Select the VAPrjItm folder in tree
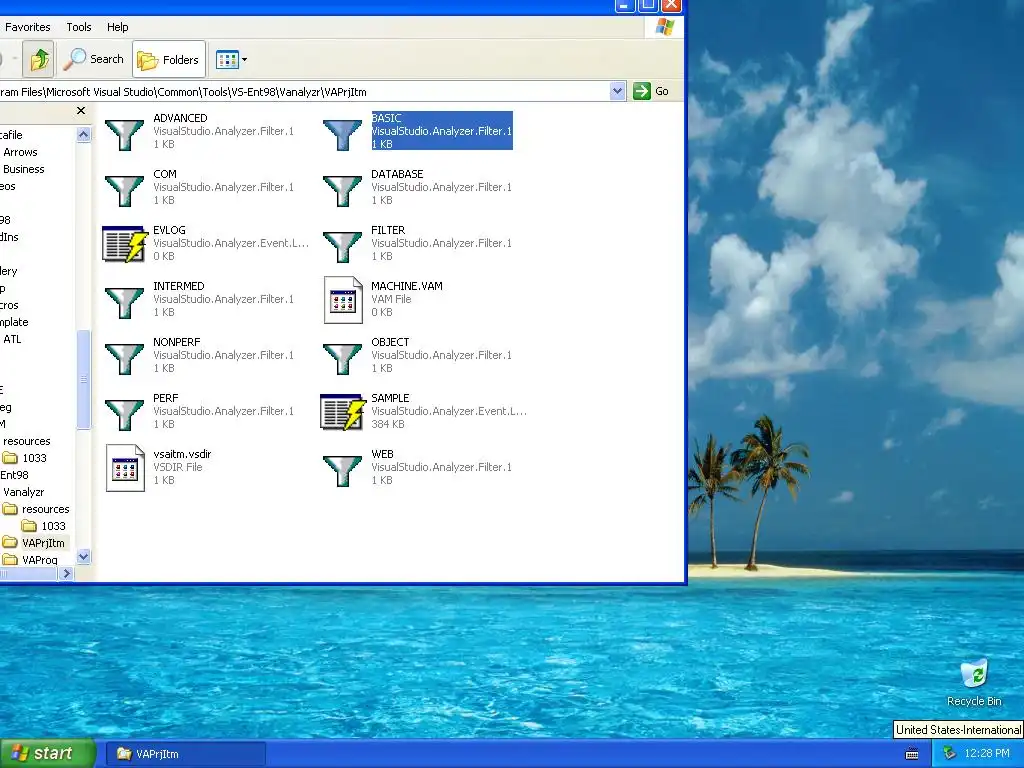Screen dimensions: 1024x768 point(43,543)
